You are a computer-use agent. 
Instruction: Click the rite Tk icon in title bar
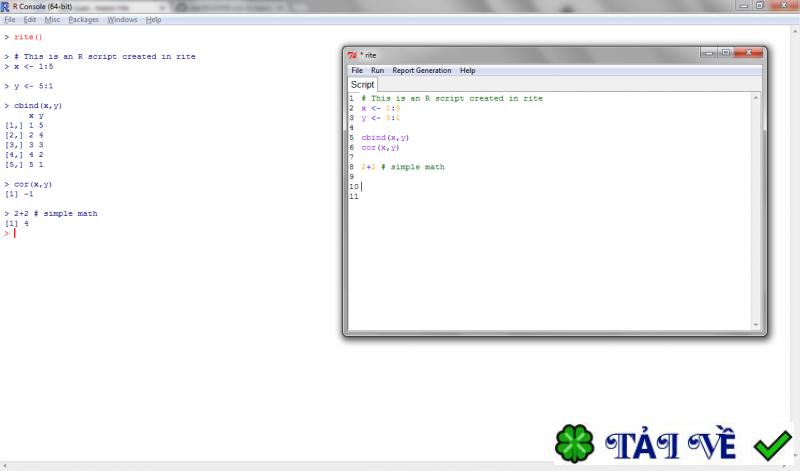[x=352, y=55]
